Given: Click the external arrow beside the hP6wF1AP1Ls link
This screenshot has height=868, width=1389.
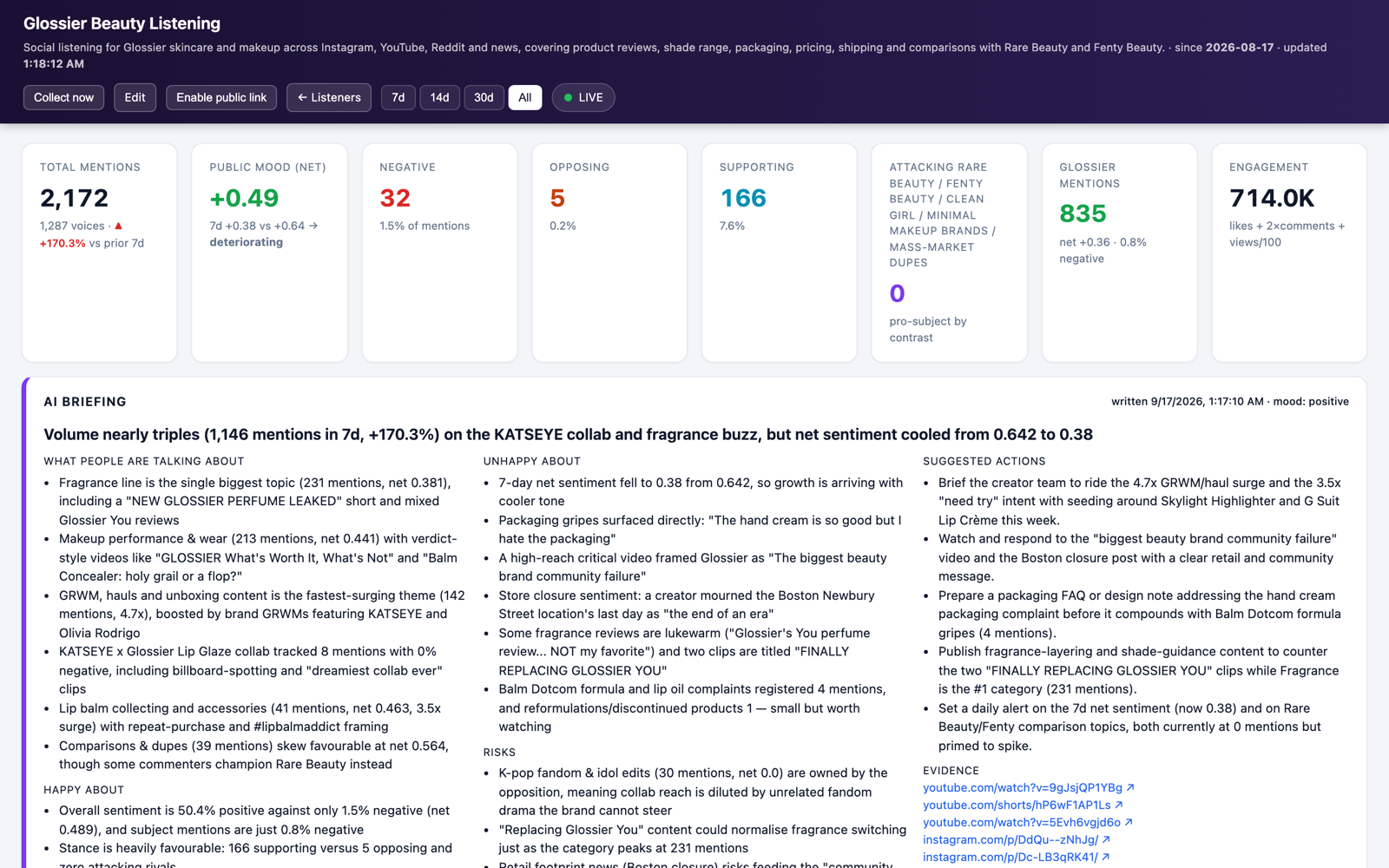Looking at the screenshot, I should [1119, 805].
